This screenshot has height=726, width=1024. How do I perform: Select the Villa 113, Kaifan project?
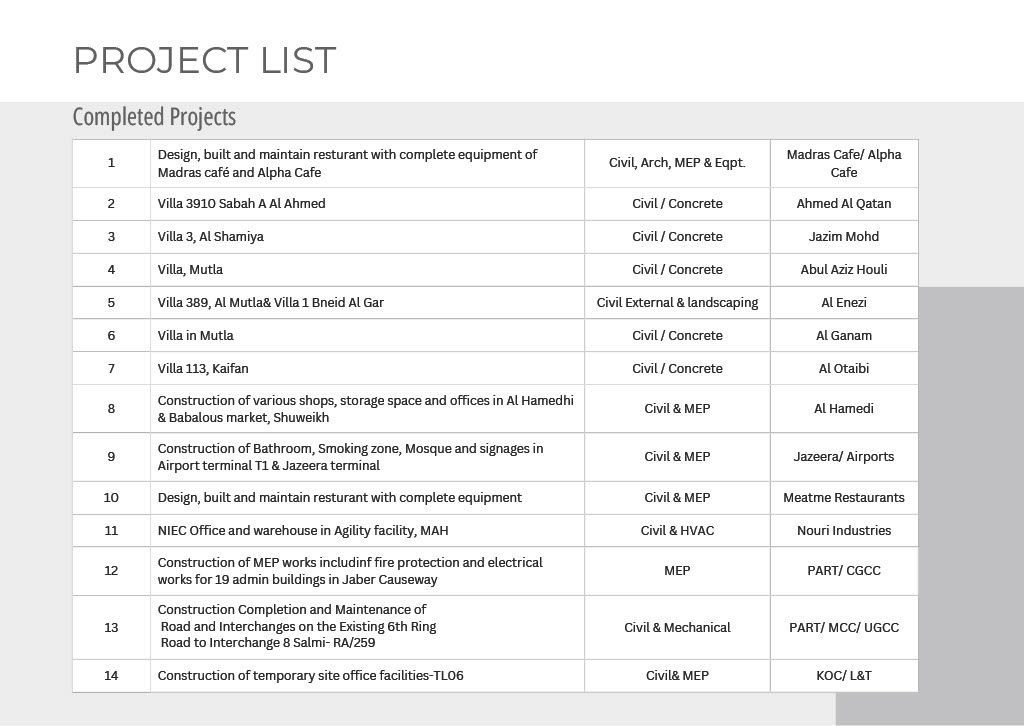point(202,369)
